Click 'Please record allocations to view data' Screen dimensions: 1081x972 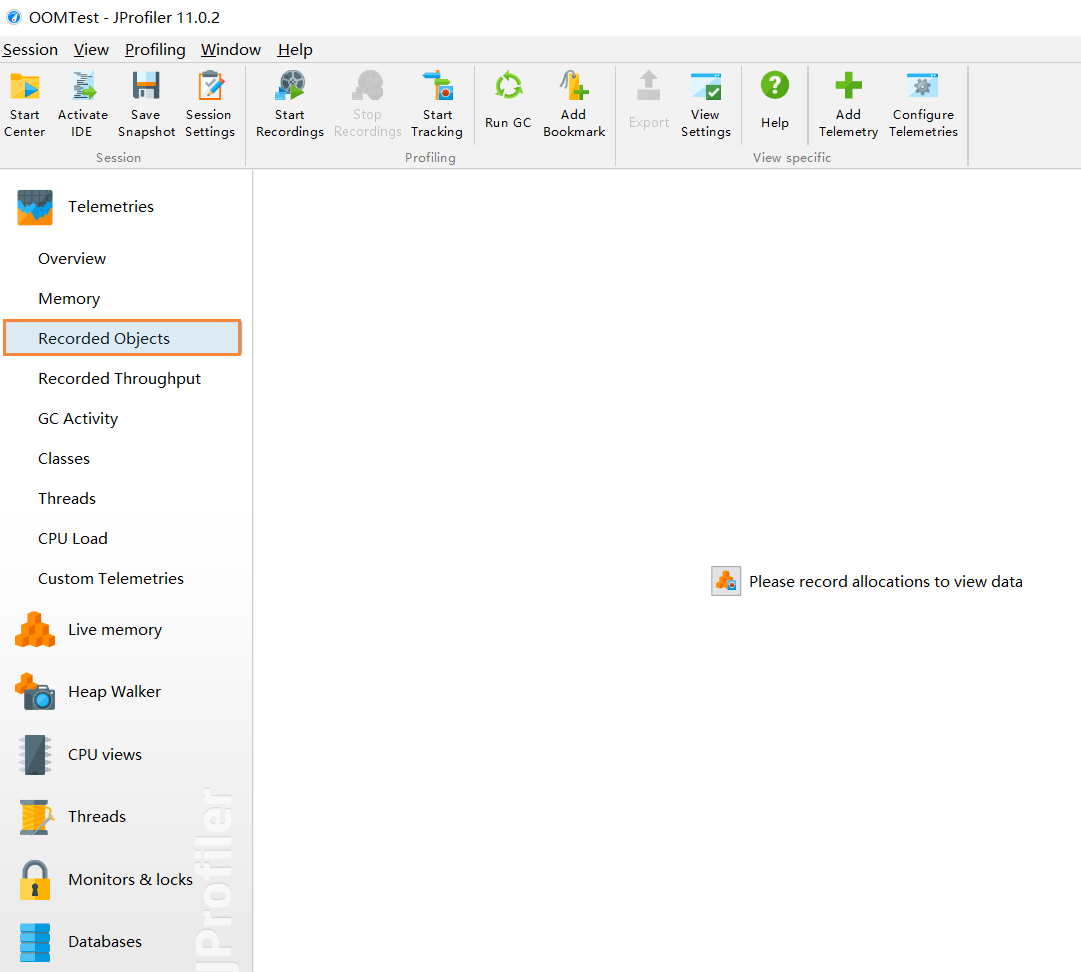click(x=886, y=582)
